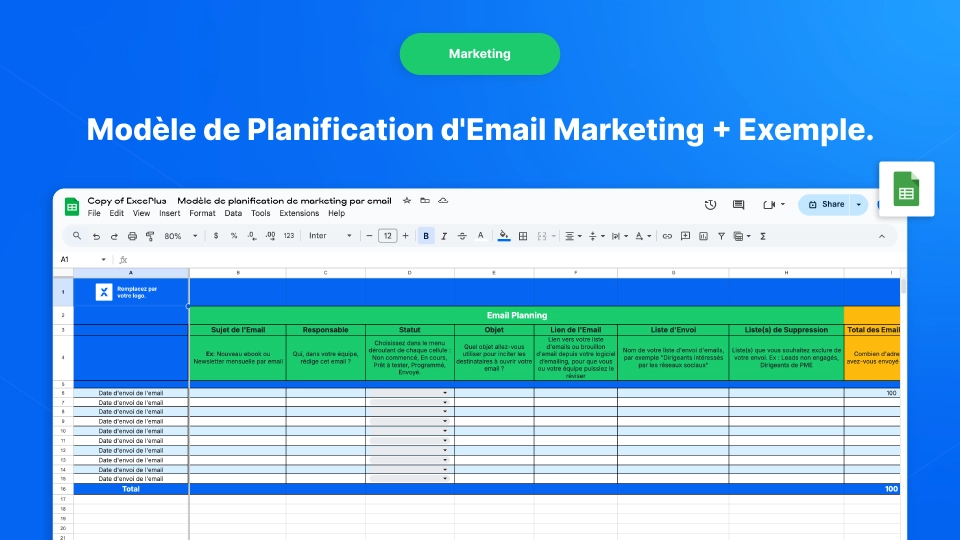Open the comments panel icon
The height and width of the screenshot is (540, 960).
[x=739, y=205]
